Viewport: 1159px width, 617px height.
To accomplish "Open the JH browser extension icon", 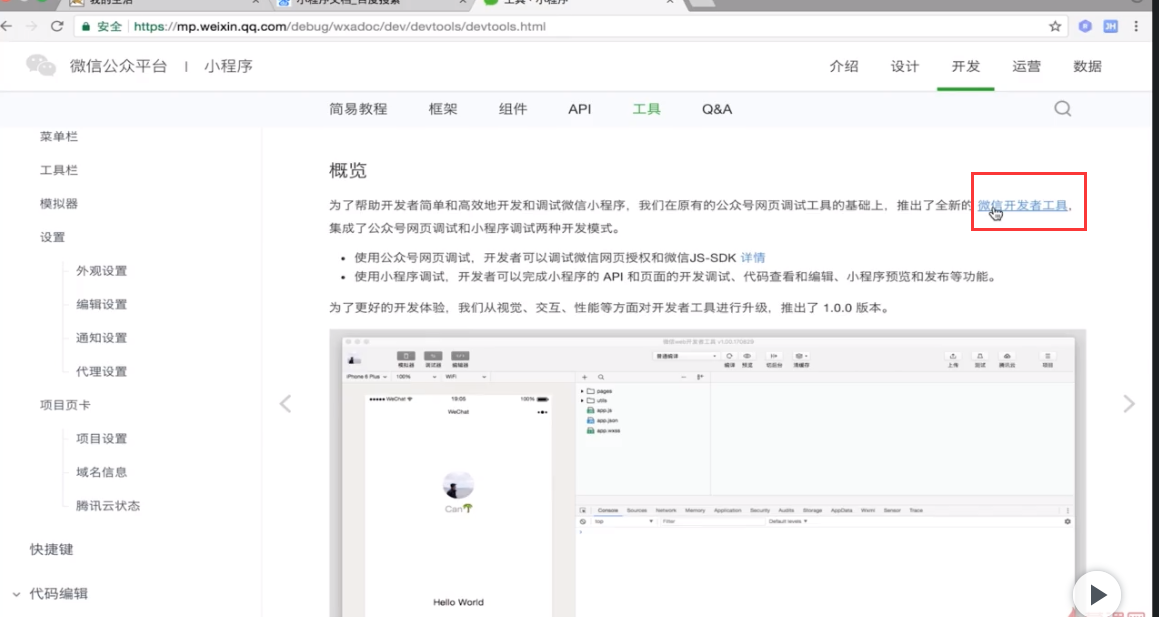I will pos(1110,27).
